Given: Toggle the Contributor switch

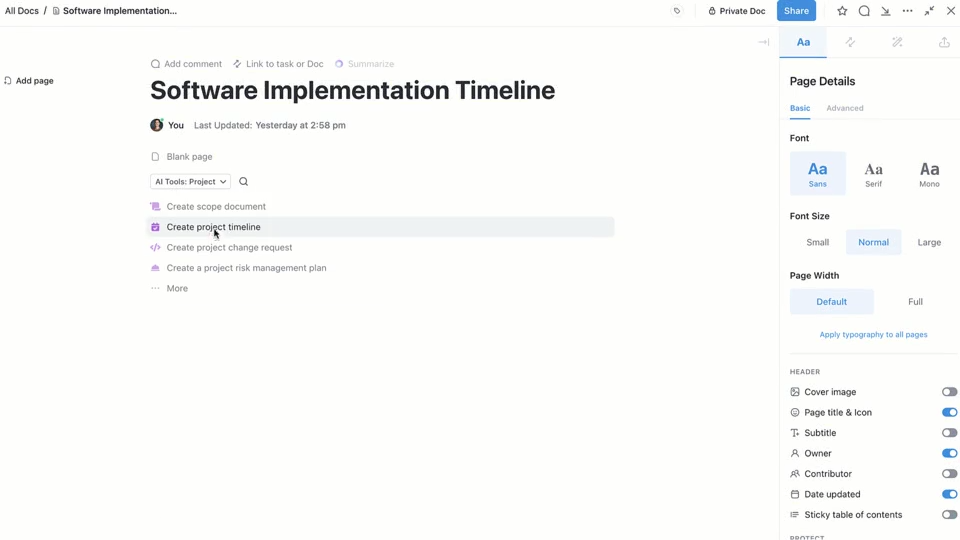Looking at the screenshot, I should pyautogui.click(x=949, y=474).
